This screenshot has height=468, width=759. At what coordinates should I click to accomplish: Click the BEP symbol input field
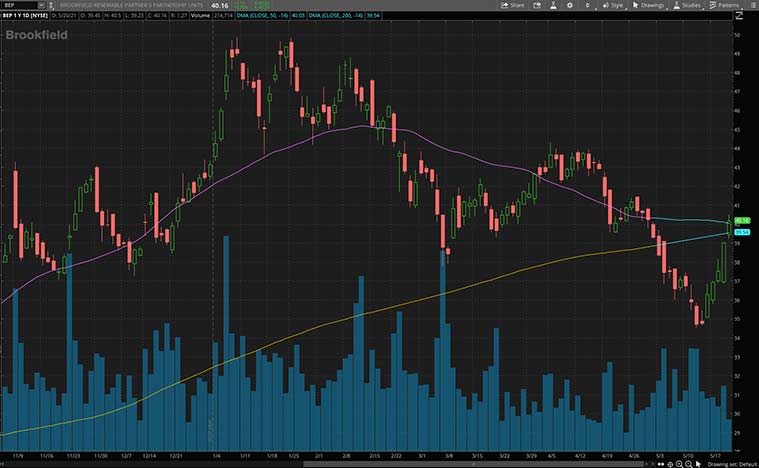(20, 5)
